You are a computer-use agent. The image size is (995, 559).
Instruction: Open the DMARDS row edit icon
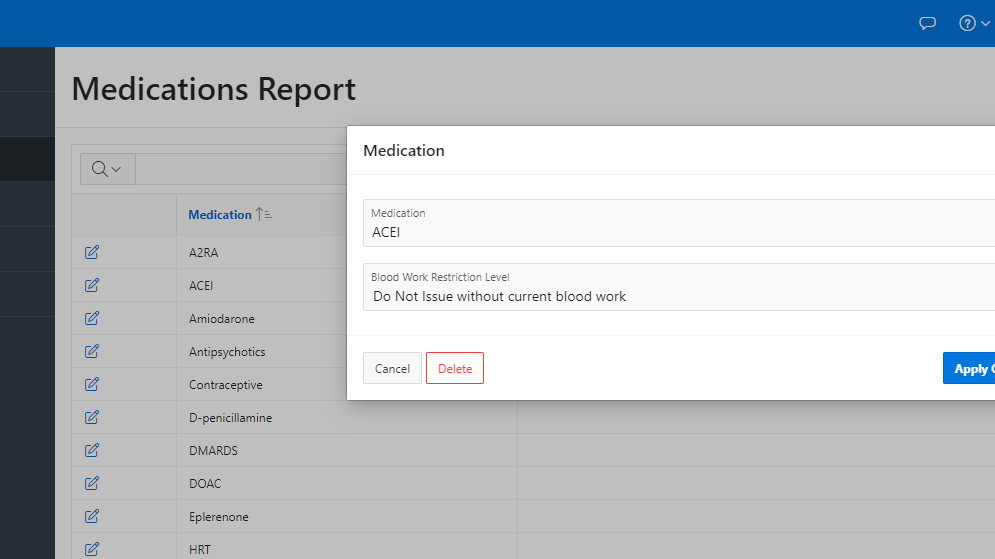tap(92, 451)
